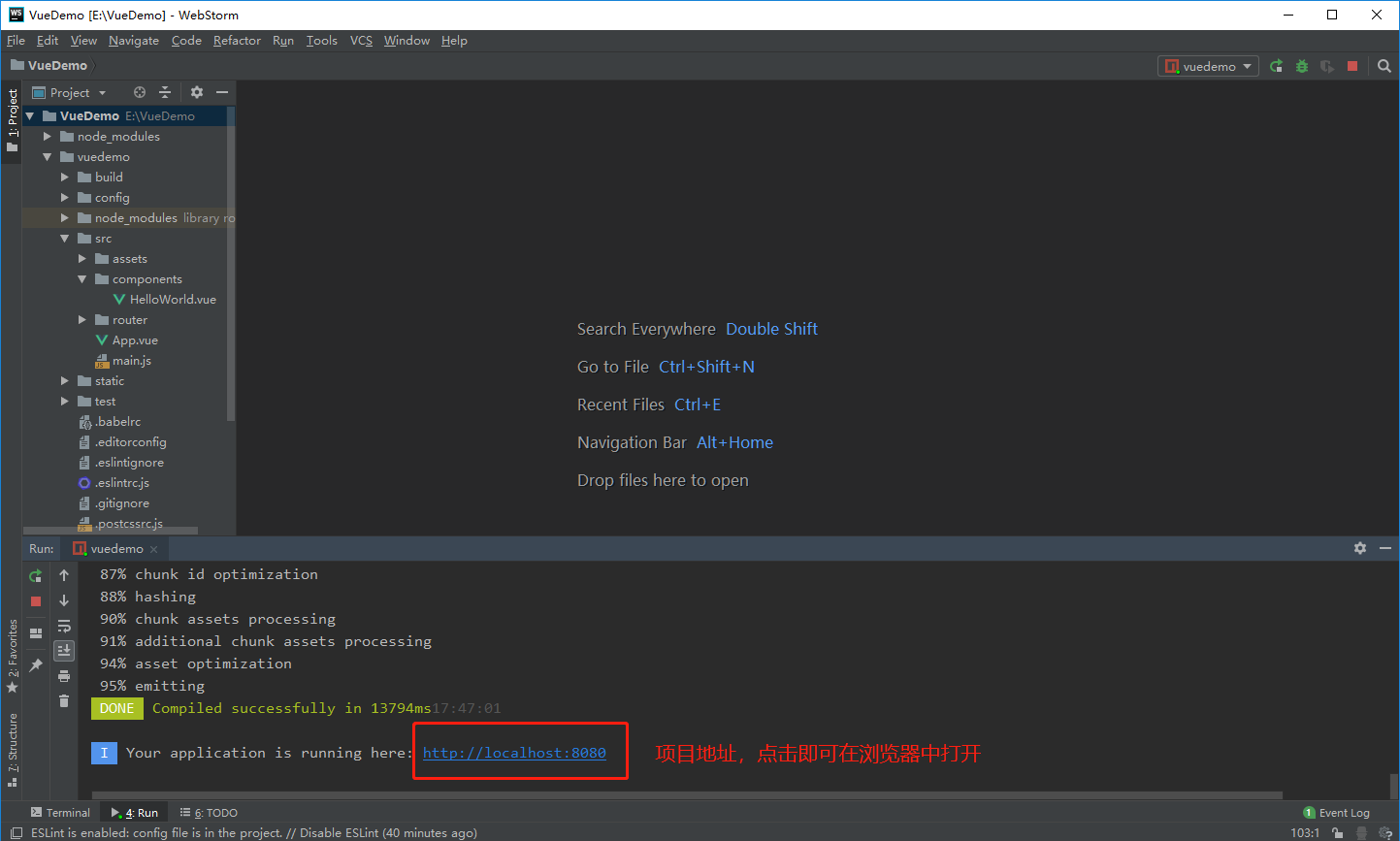
Task: Open Search Everywhere magnifier icon
Action: 1384,66
